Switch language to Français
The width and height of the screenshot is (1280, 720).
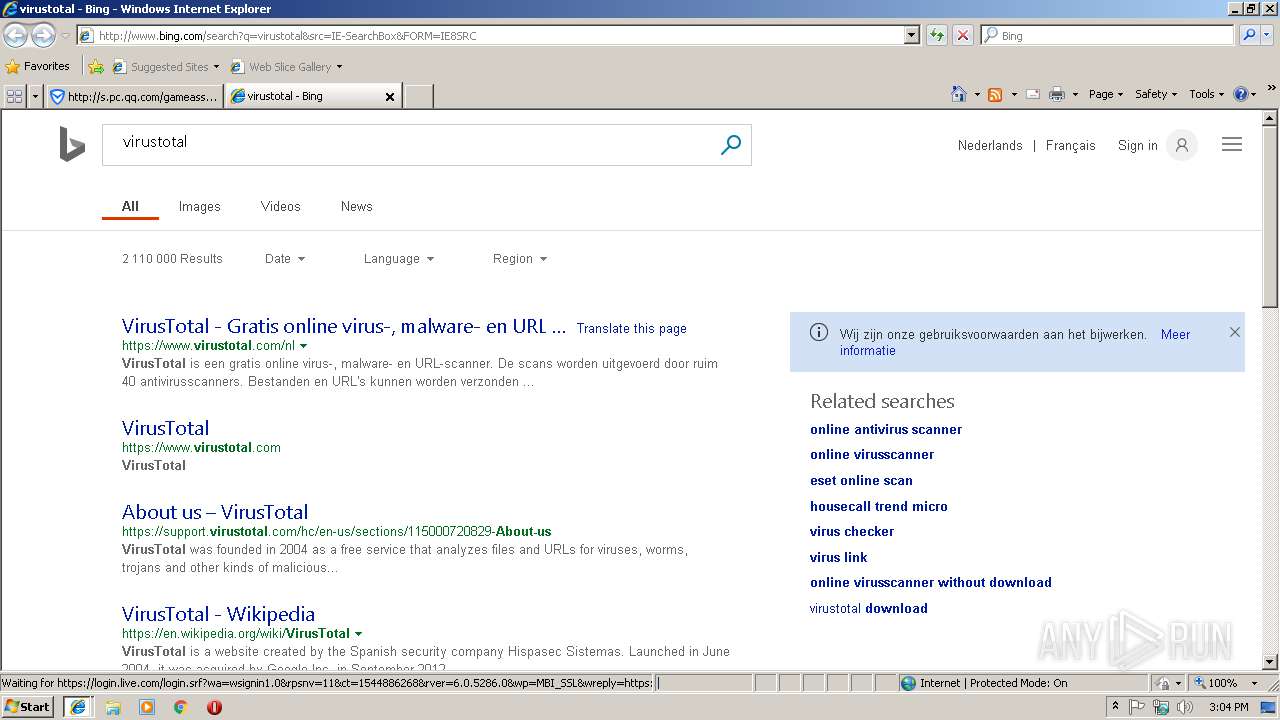pyautogui.click(x=1070, y=145)
